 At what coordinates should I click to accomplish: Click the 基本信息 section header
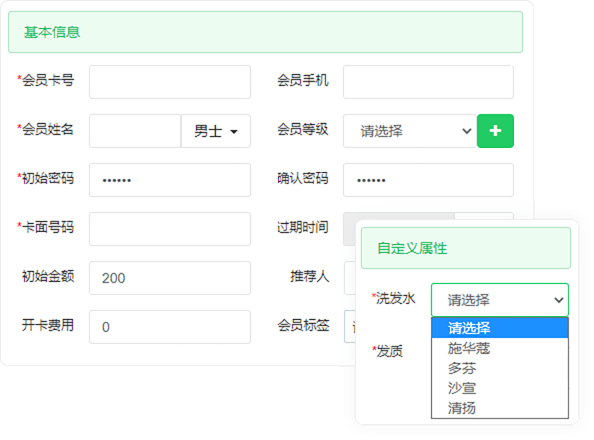point(265,32)
